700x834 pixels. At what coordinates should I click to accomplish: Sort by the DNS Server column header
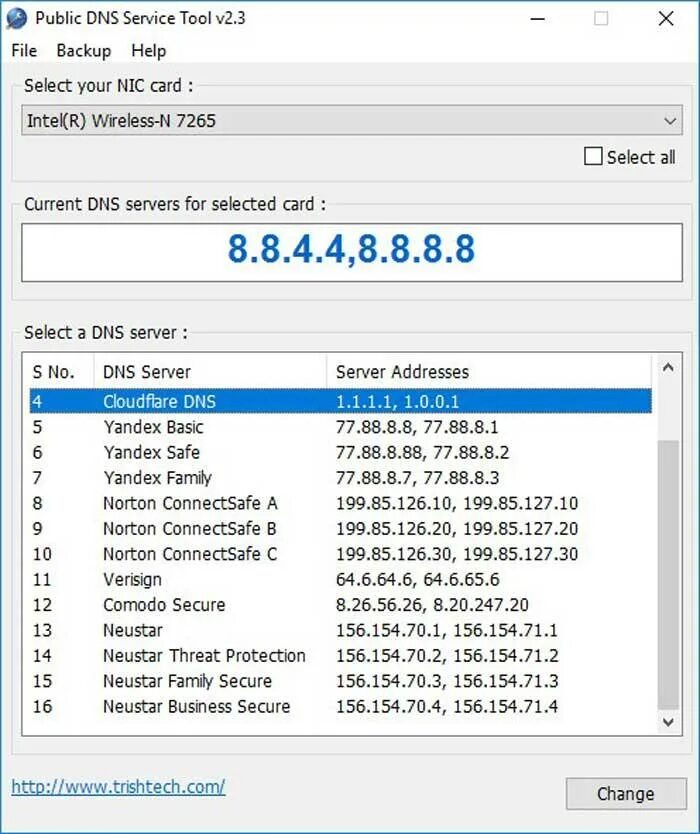(x=210, y=371)
